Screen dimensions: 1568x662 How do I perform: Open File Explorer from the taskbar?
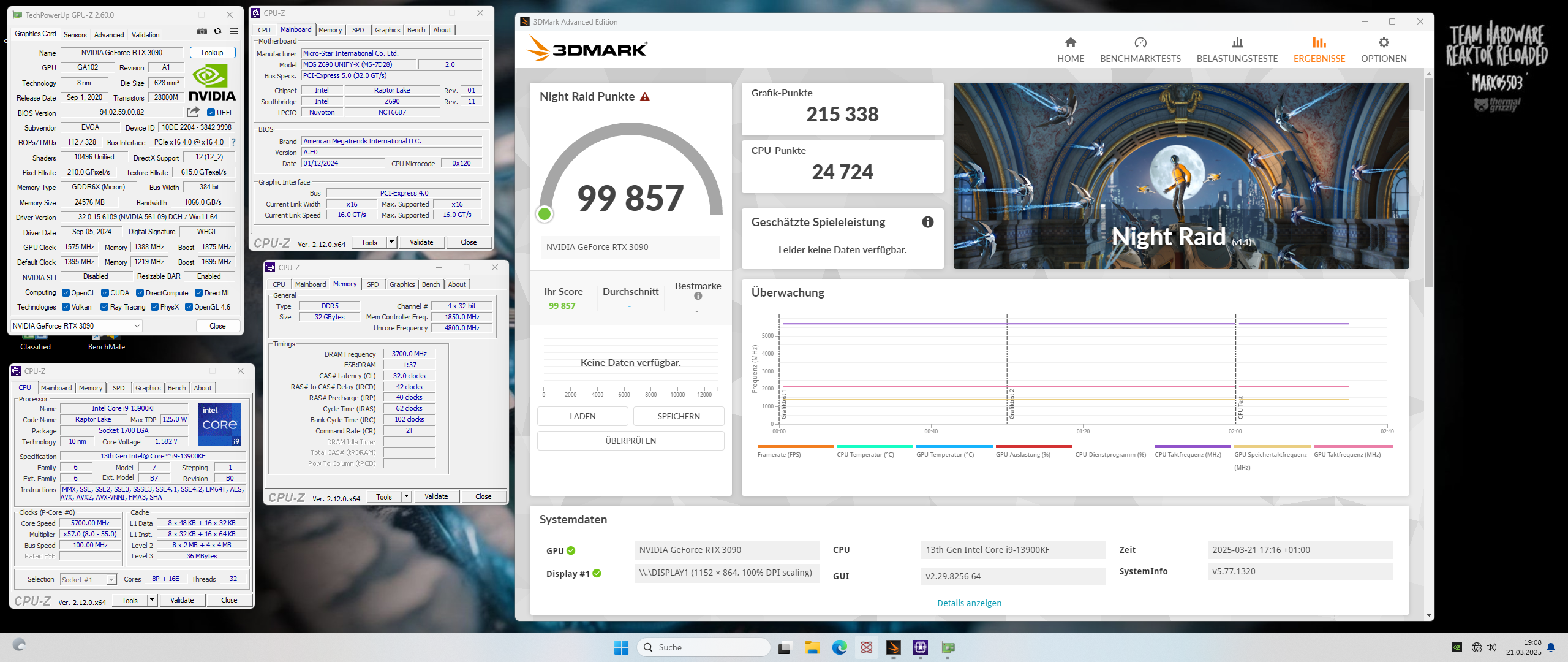(812, 647)
